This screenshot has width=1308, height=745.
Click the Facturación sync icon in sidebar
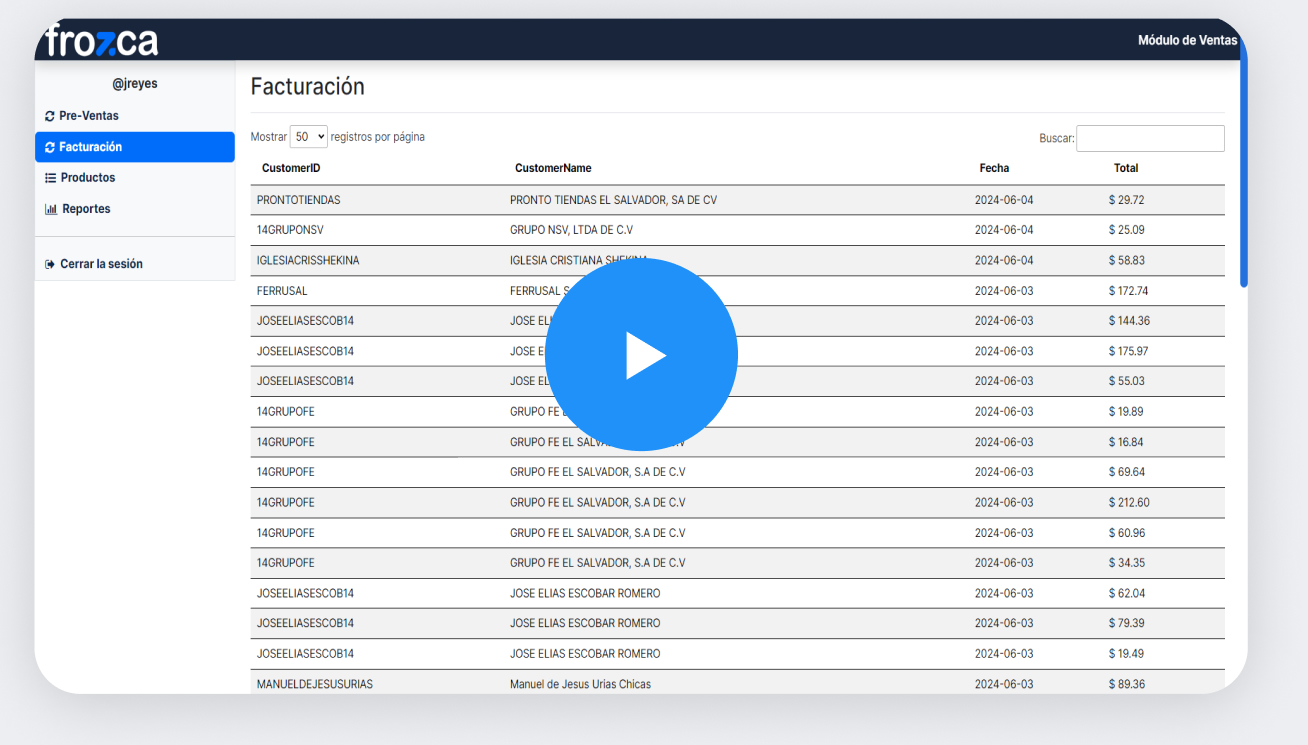pos(50,147)
